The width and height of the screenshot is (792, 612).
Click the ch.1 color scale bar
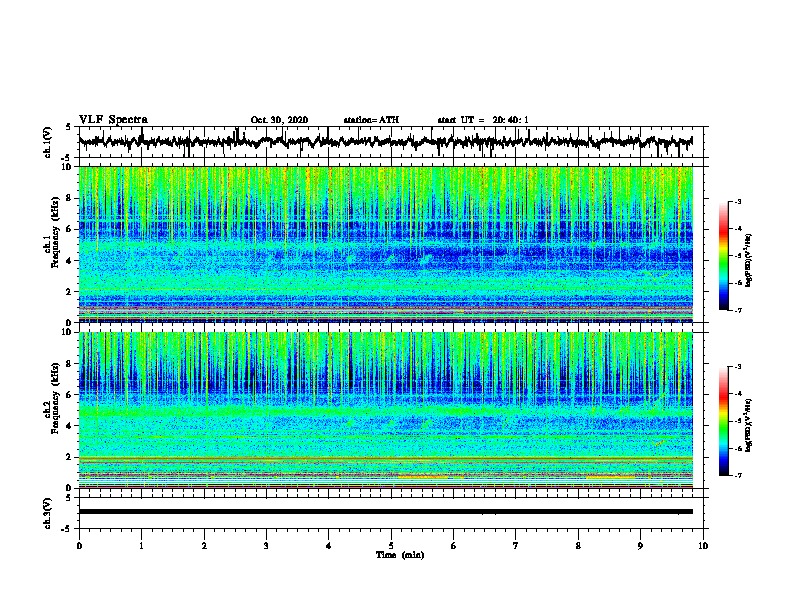(x=723, y=256)
